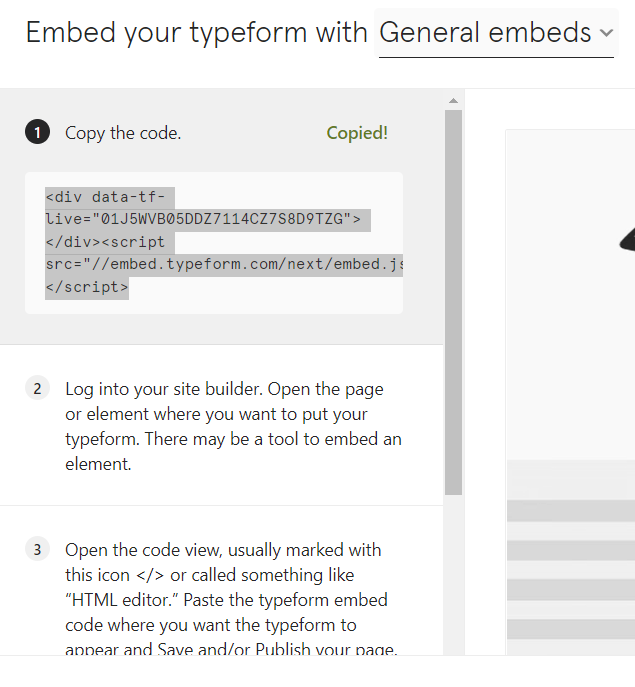Click the step 1 number badge
The height and width of the screenshot is (687, 635).
tap(37, 132)
